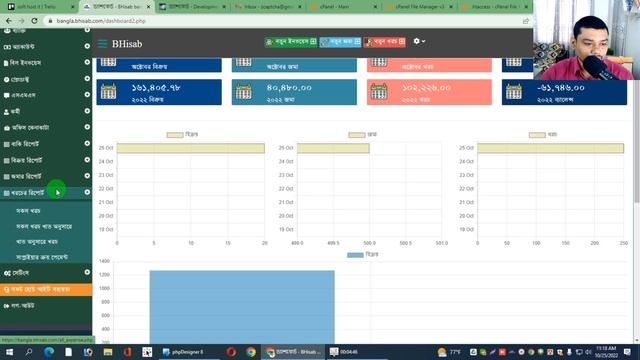Screen dimensions: 640x360
Task: Click the red নতুন খরচ button
Action: [x=384, y=42]
